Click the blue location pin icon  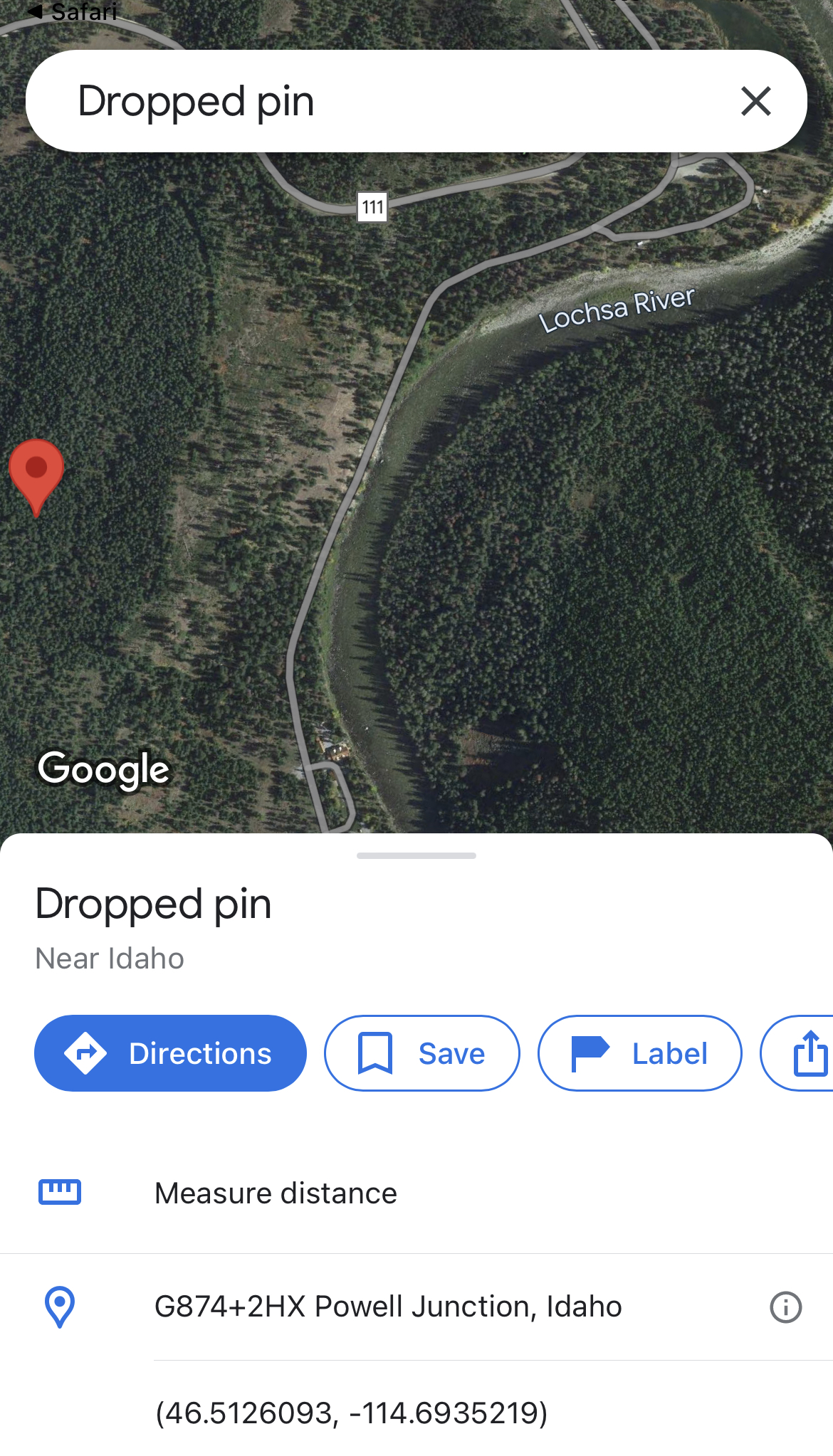pos(60,1307)
